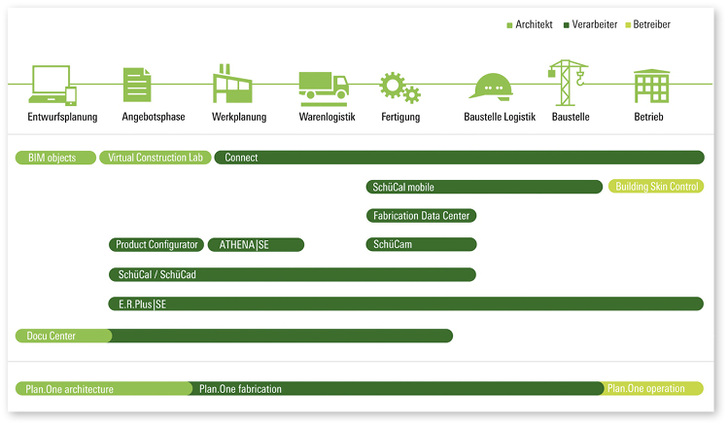The width and height of the screenshot is (728, 426).
Task: Select the Angebotsphase document icon
Action: pyautogui.click(x=137, y=85)
